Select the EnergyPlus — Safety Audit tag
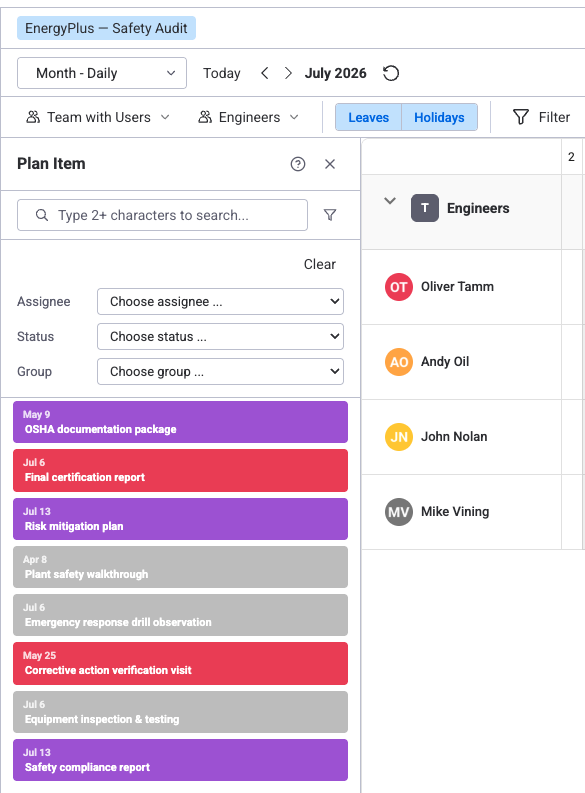Image resolution: width=585 pixels, height=793 pixels. tap(106, 28)
